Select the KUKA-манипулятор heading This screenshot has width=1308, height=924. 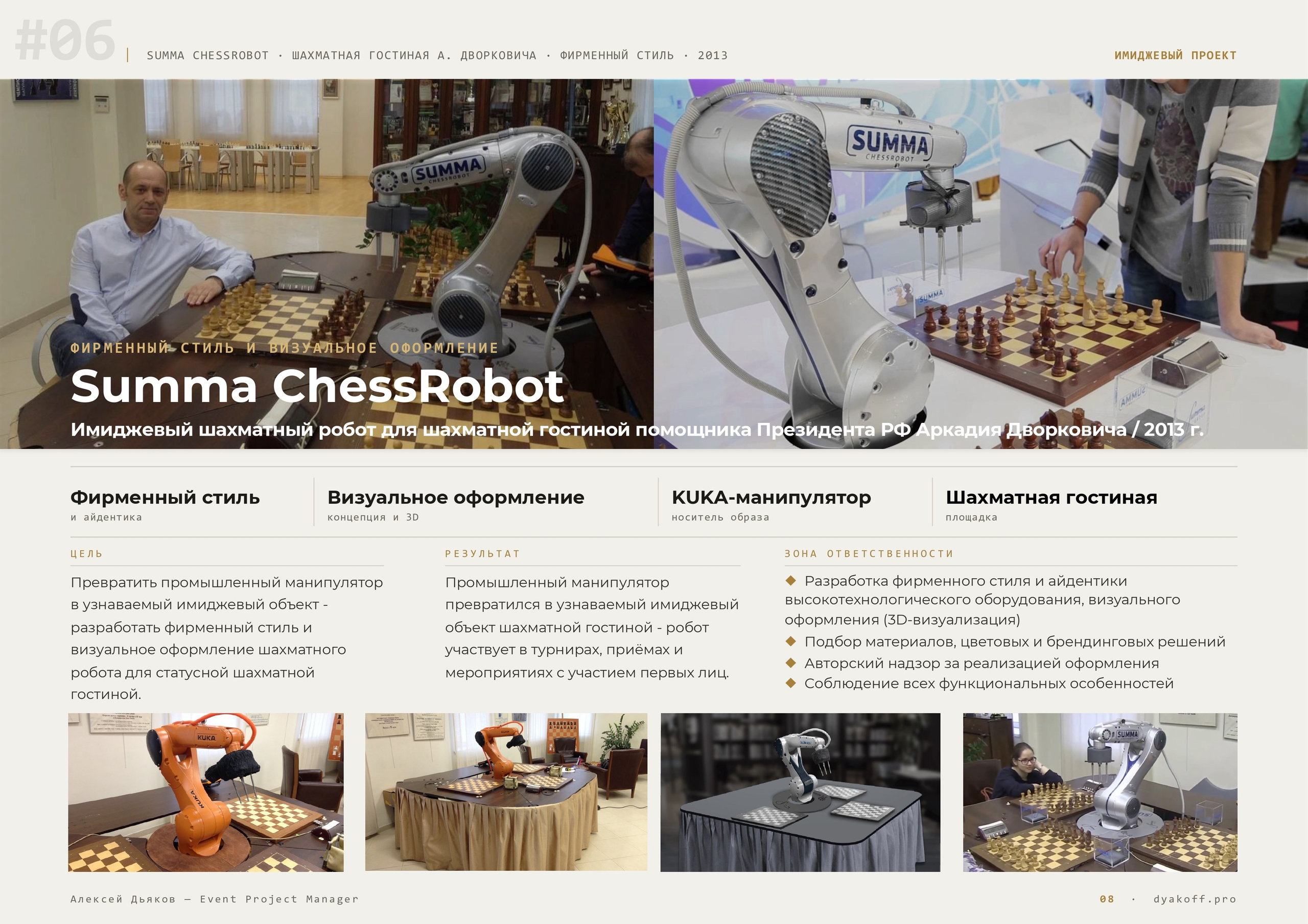pyautogui.click(x=772, y=497)
